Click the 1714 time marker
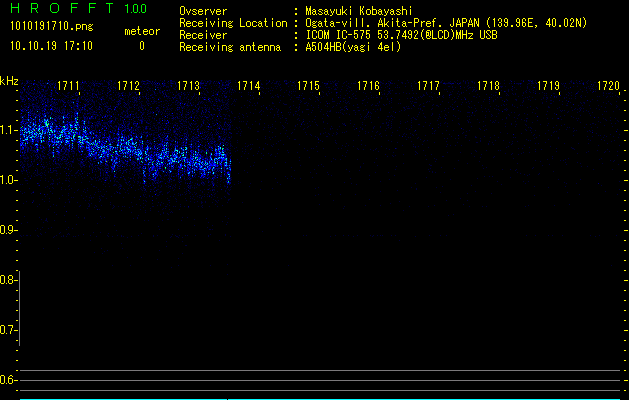This screenshot has height=400, width=629. click(248, 86)
